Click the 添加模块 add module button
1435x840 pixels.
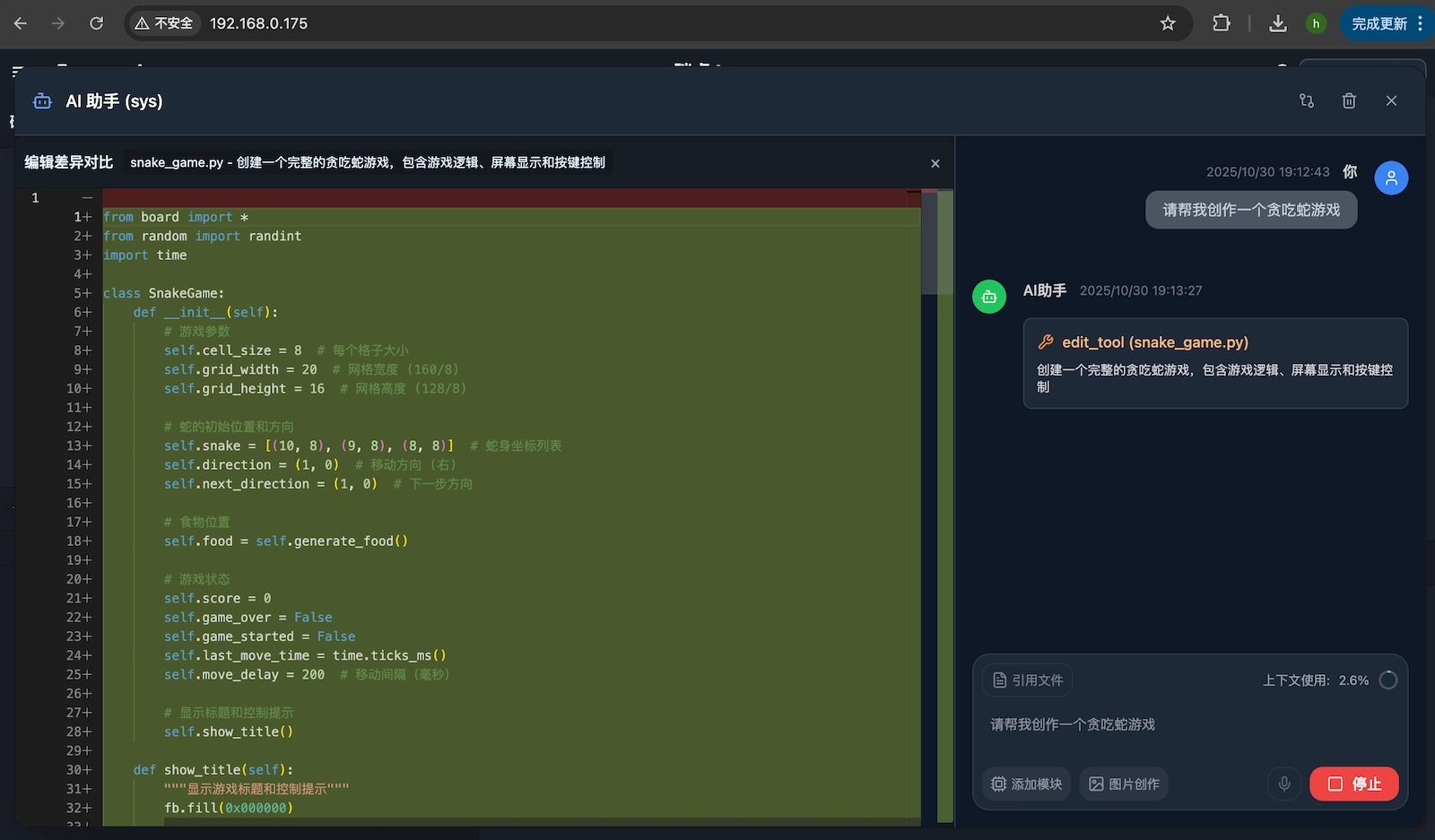coord(1027,784)
